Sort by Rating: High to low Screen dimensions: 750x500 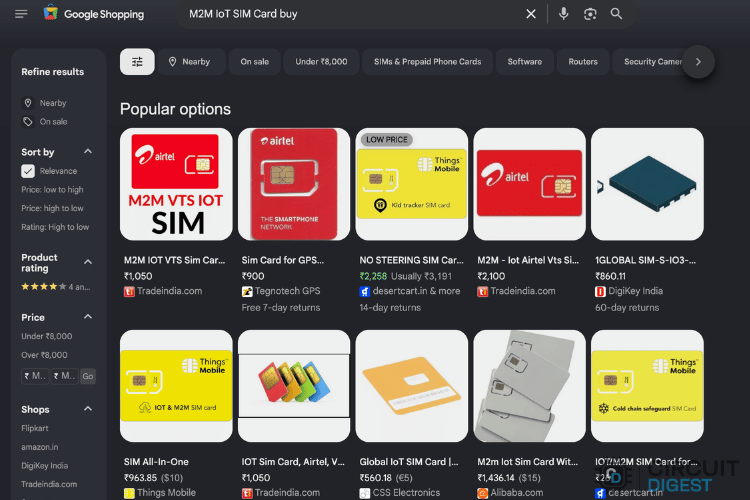click(x=55, y=227)
